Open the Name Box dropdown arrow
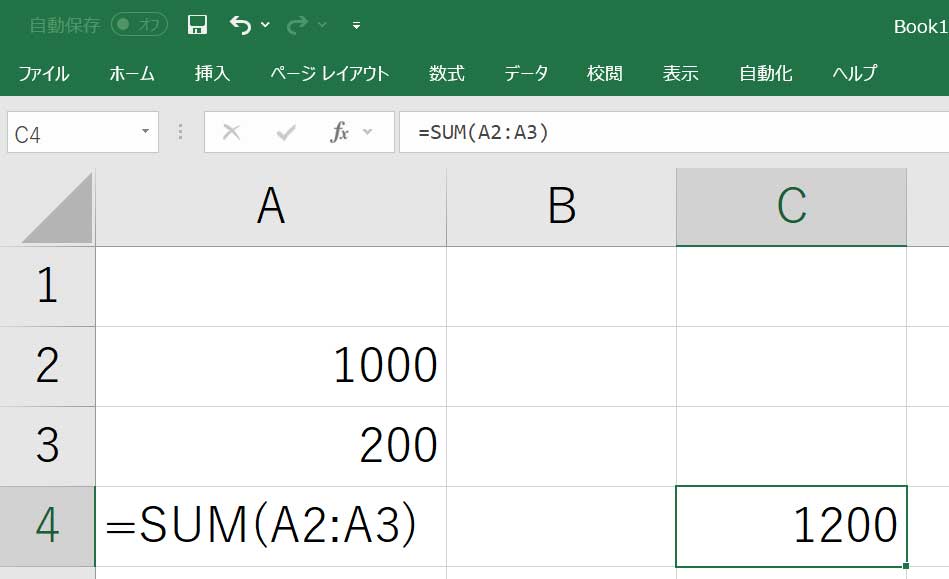This screenshot has height=579, width=949. point(145,132)
